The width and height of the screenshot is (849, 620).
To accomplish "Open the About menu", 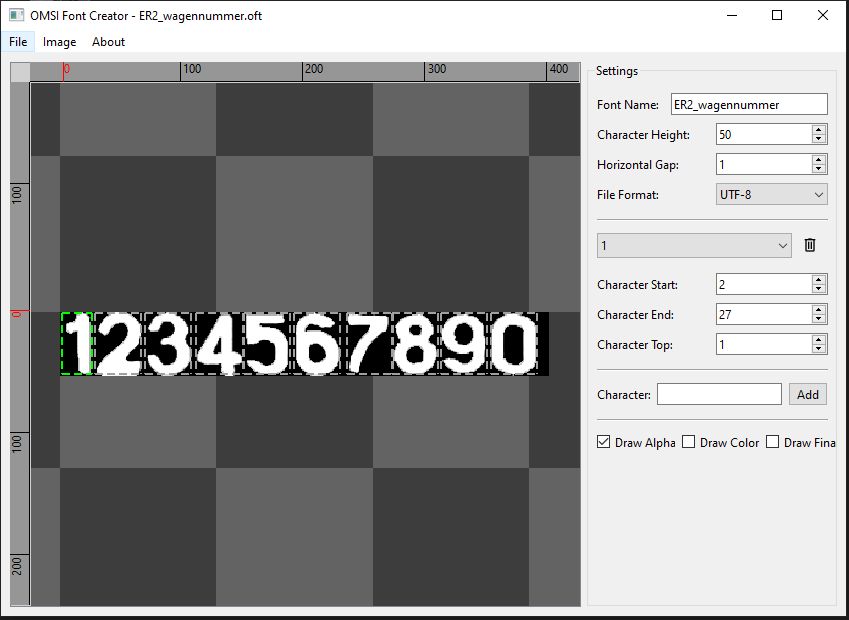I will tap(108, 42).
